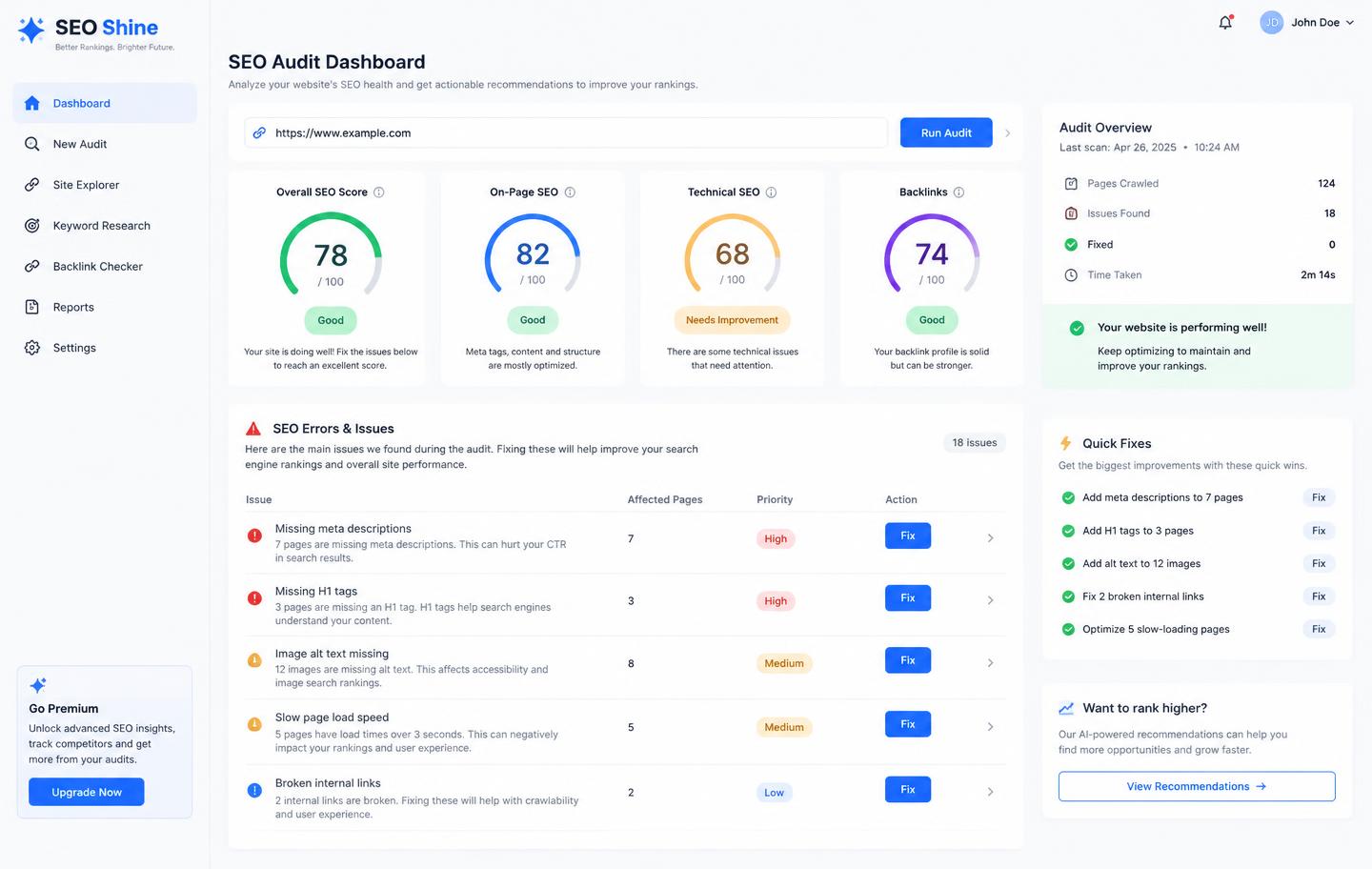1372x869 pixels.
Task: Click View Recommendations button
Action: pyautogui.click(x=1197, y=786)
